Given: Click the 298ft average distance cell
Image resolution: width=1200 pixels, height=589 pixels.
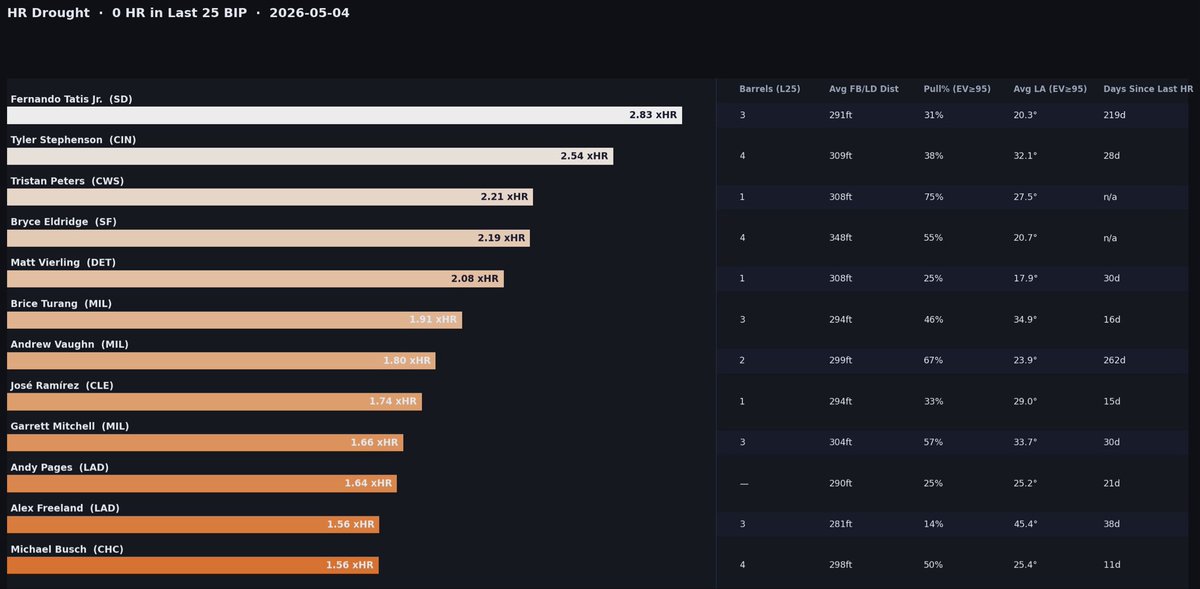Looking at the screenshot, I should (840, 566).
